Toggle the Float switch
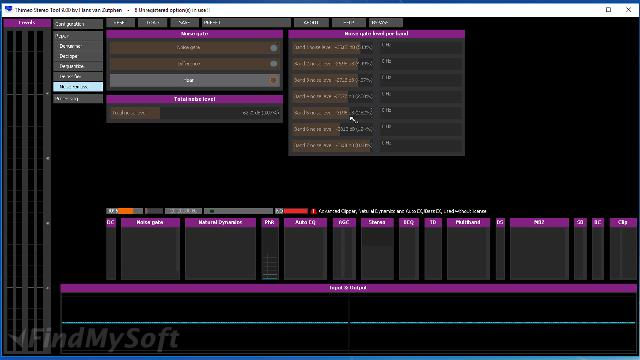The image size is (640, 360). tap(194, 80)
